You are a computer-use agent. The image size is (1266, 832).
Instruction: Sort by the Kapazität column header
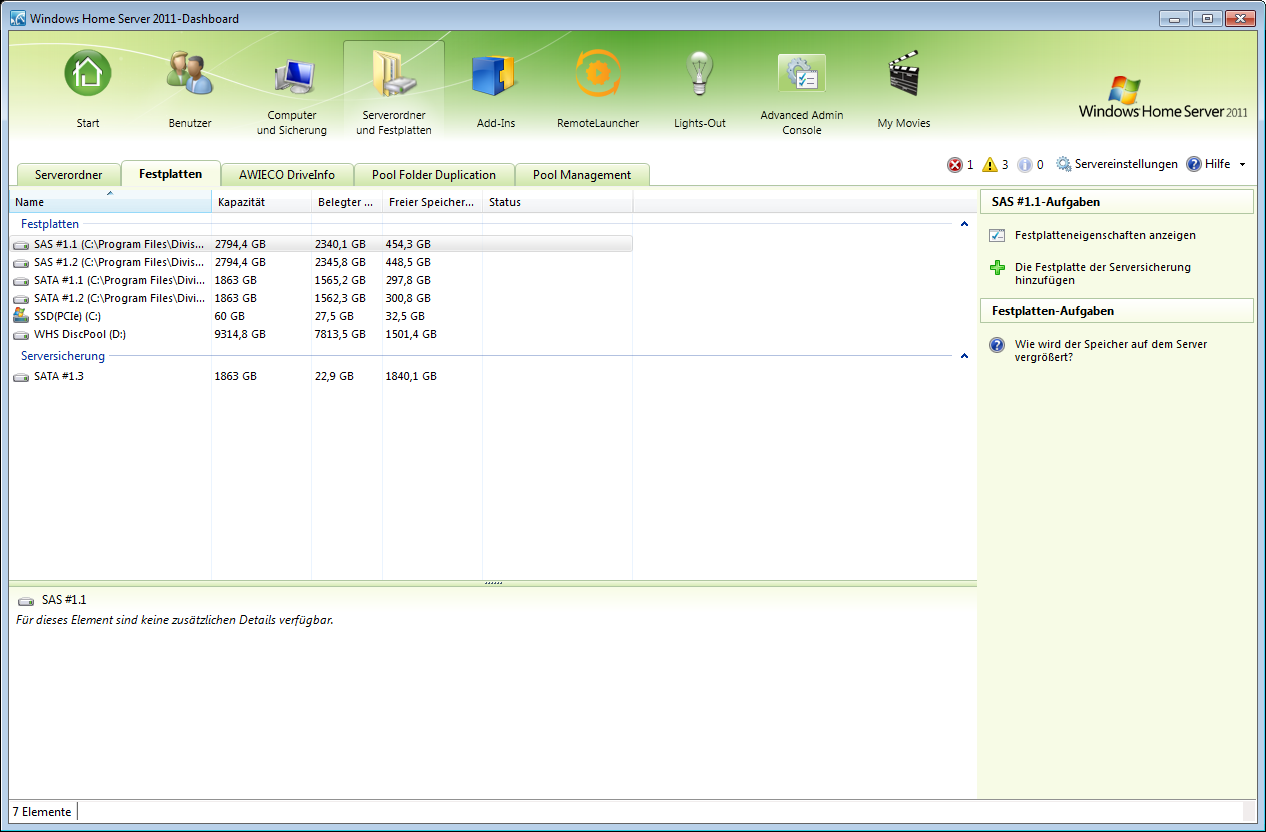tap(262, 202)
